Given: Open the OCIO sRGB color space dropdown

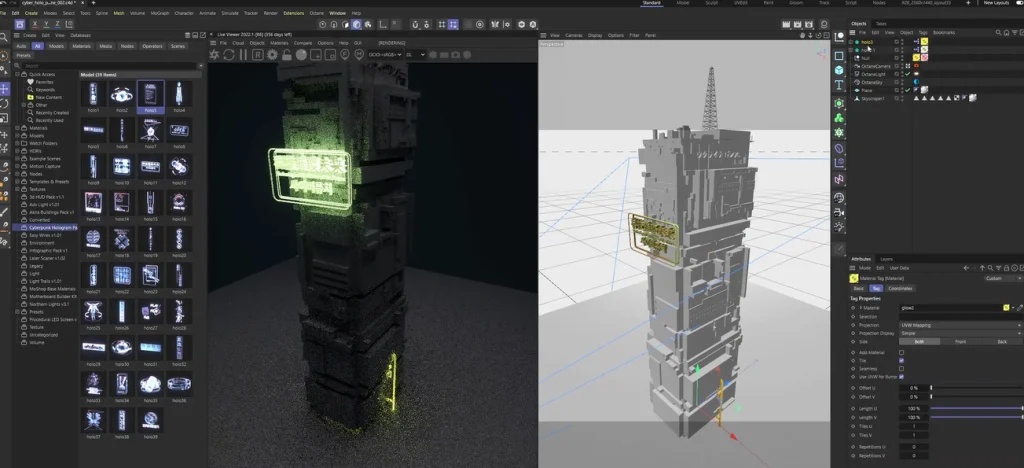Looking at the screenshot, I should (385, 55).
